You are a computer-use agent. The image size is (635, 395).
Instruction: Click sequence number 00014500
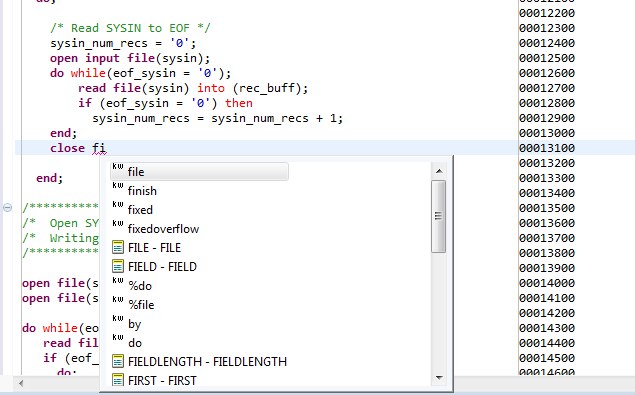(x=547, y=358)
